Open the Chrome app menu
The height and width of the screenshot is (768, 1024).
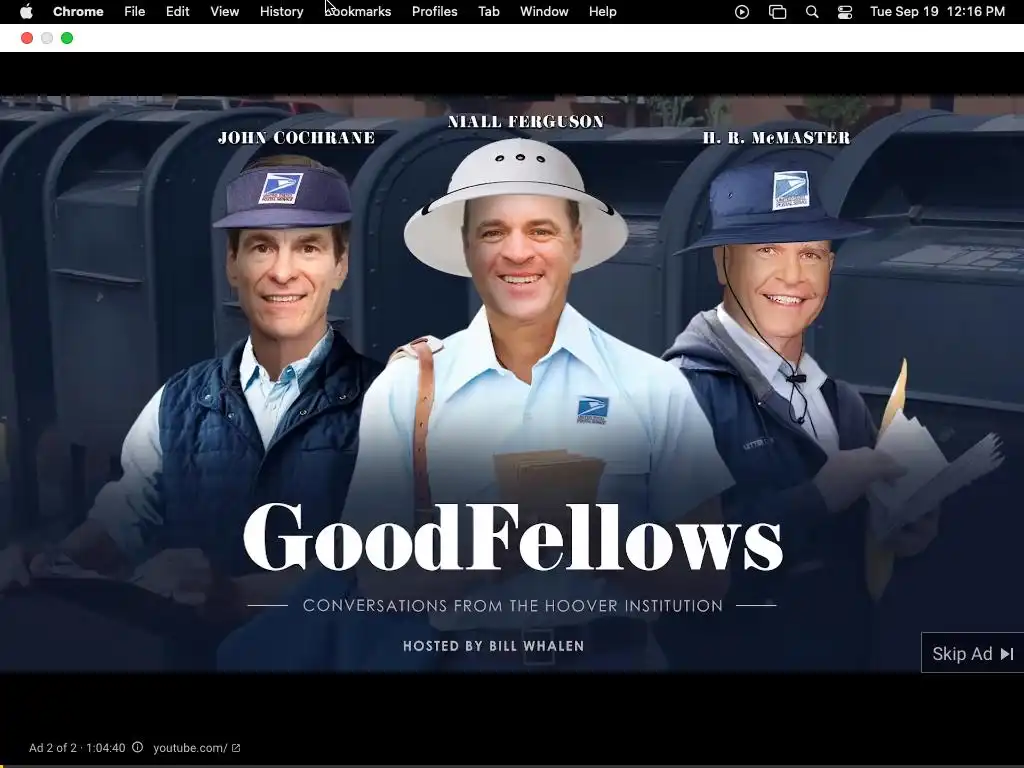[x=78, y=12]
